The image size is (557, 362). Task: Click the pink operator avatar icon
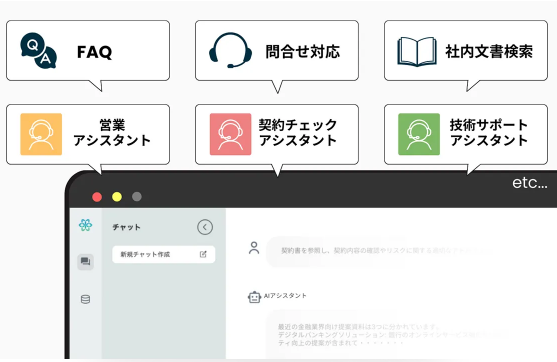(231, 134)
